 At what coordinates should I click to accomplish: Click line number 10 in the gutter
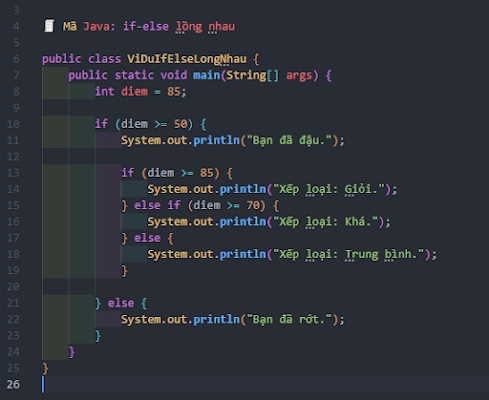pyautogui.click(x=13, y=124)
